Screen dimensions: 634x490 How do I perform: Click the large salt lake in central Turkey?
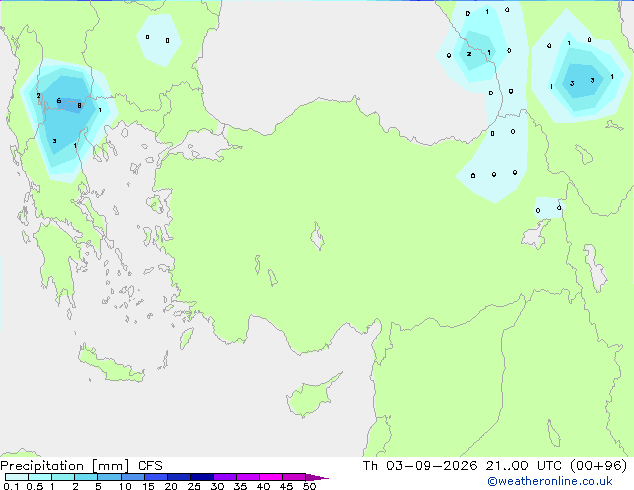click(317, 236)
